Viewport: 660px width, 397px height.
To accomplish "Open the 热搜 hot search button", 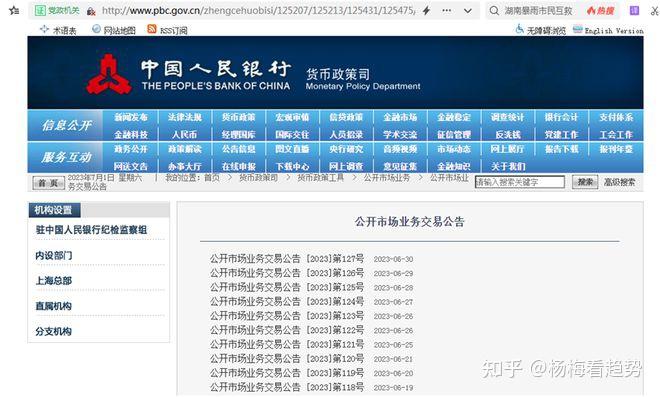I will click(600, 10).
